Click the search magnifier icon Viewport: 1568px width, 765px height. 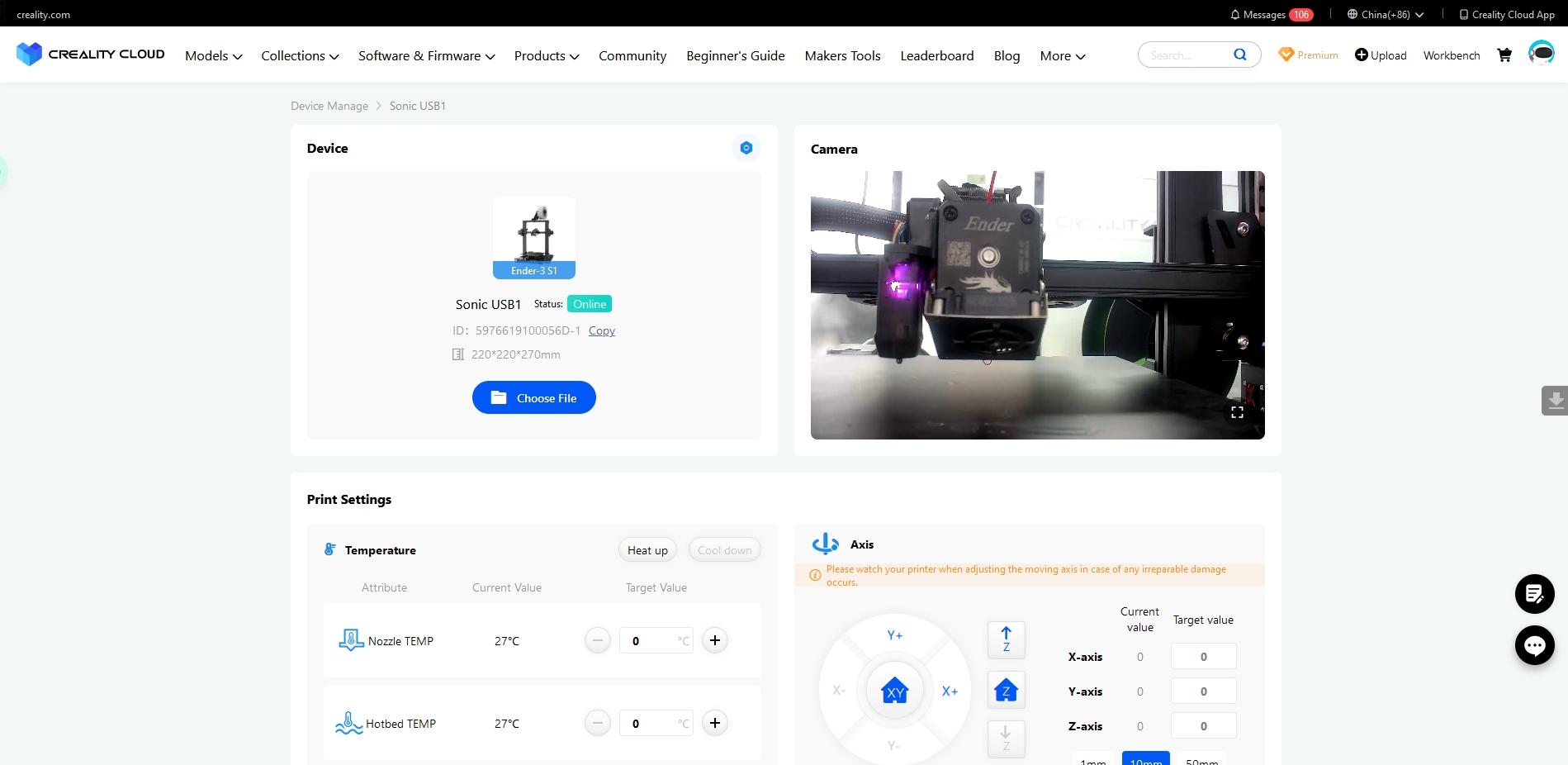tap(1239, 55)
